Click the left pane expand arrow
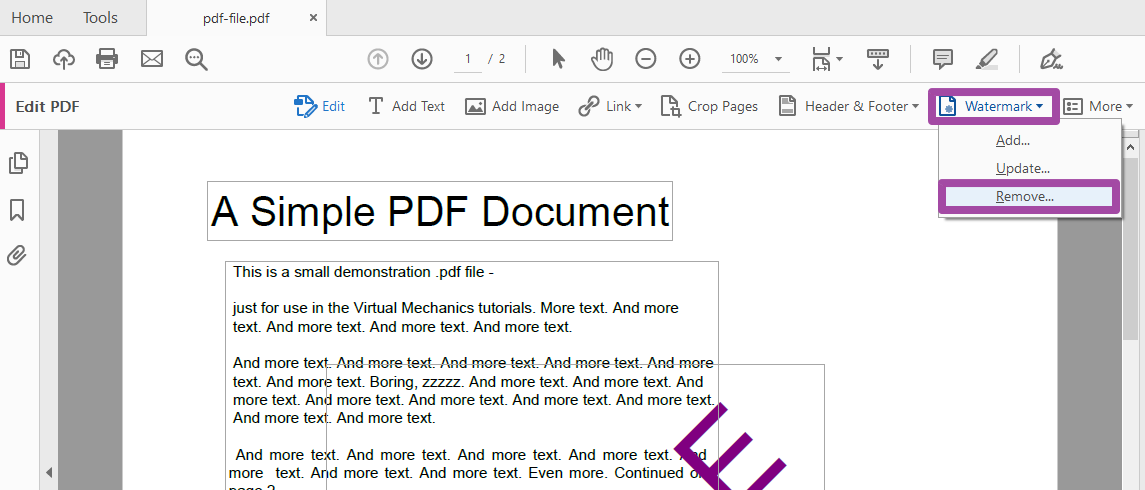1145x490 pixels. tap(50, 473)
